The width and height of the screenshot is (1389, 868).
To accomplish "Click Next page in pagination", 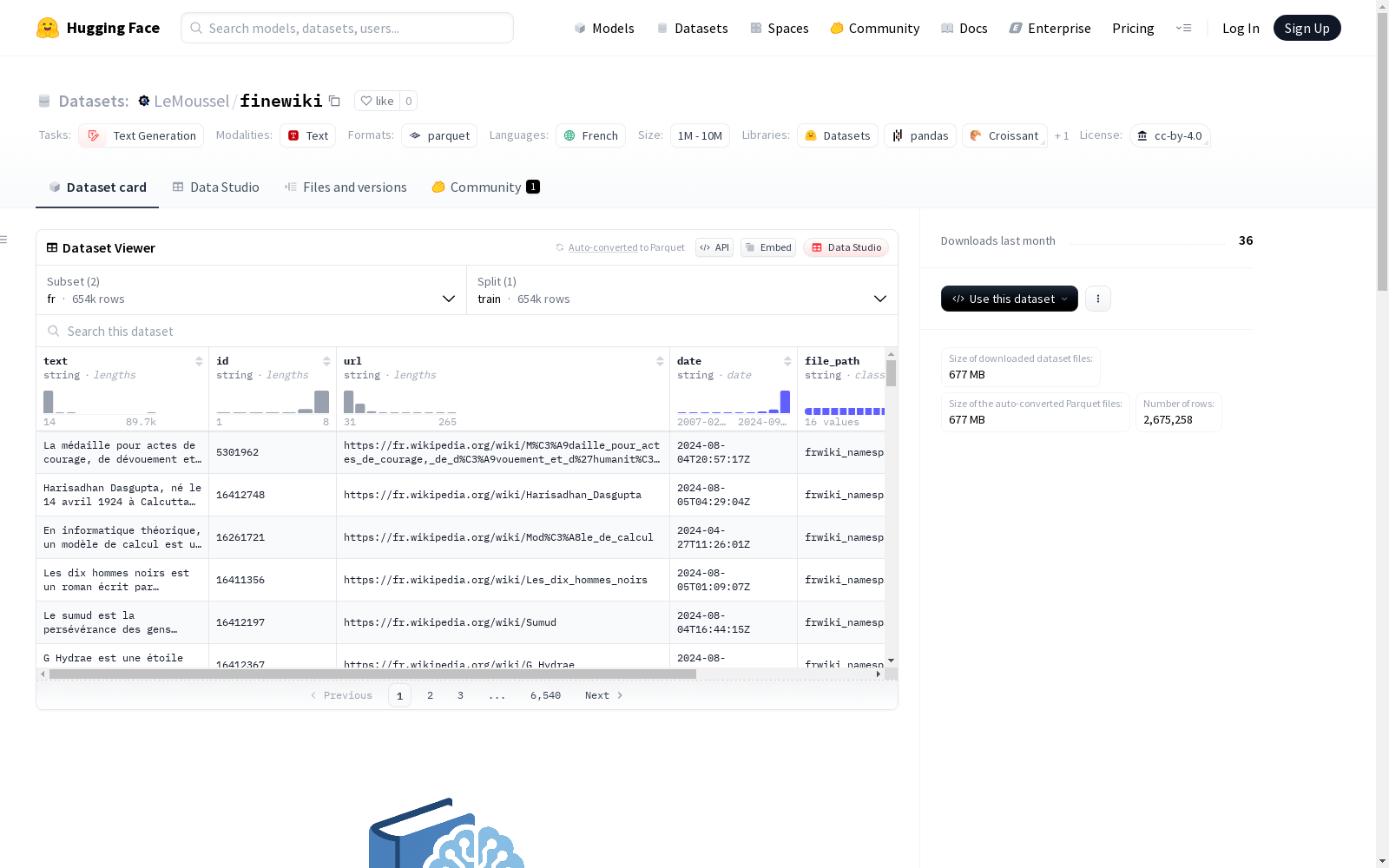I will pos(604,695).
